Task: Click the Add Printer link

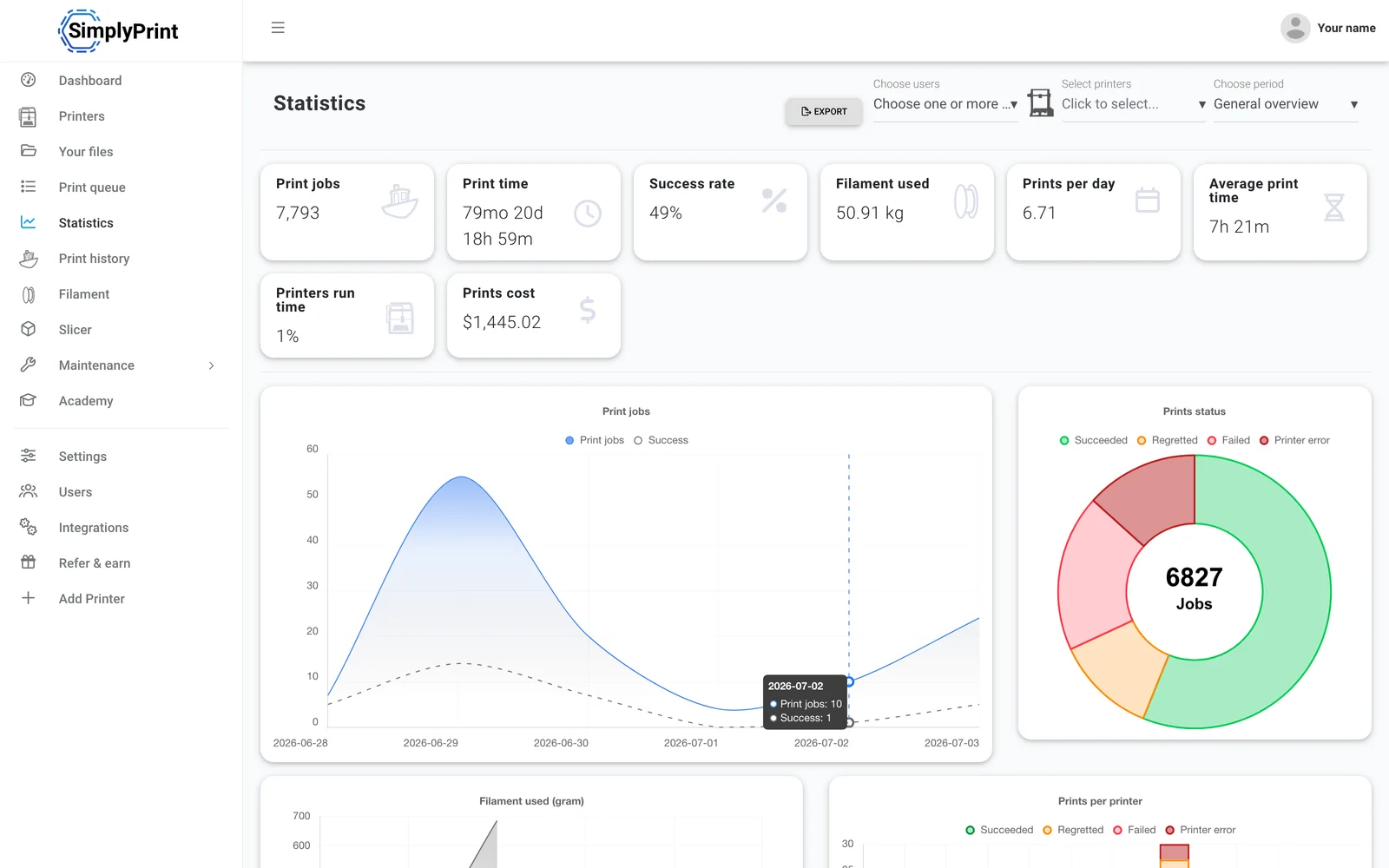Action: [92, 599]
